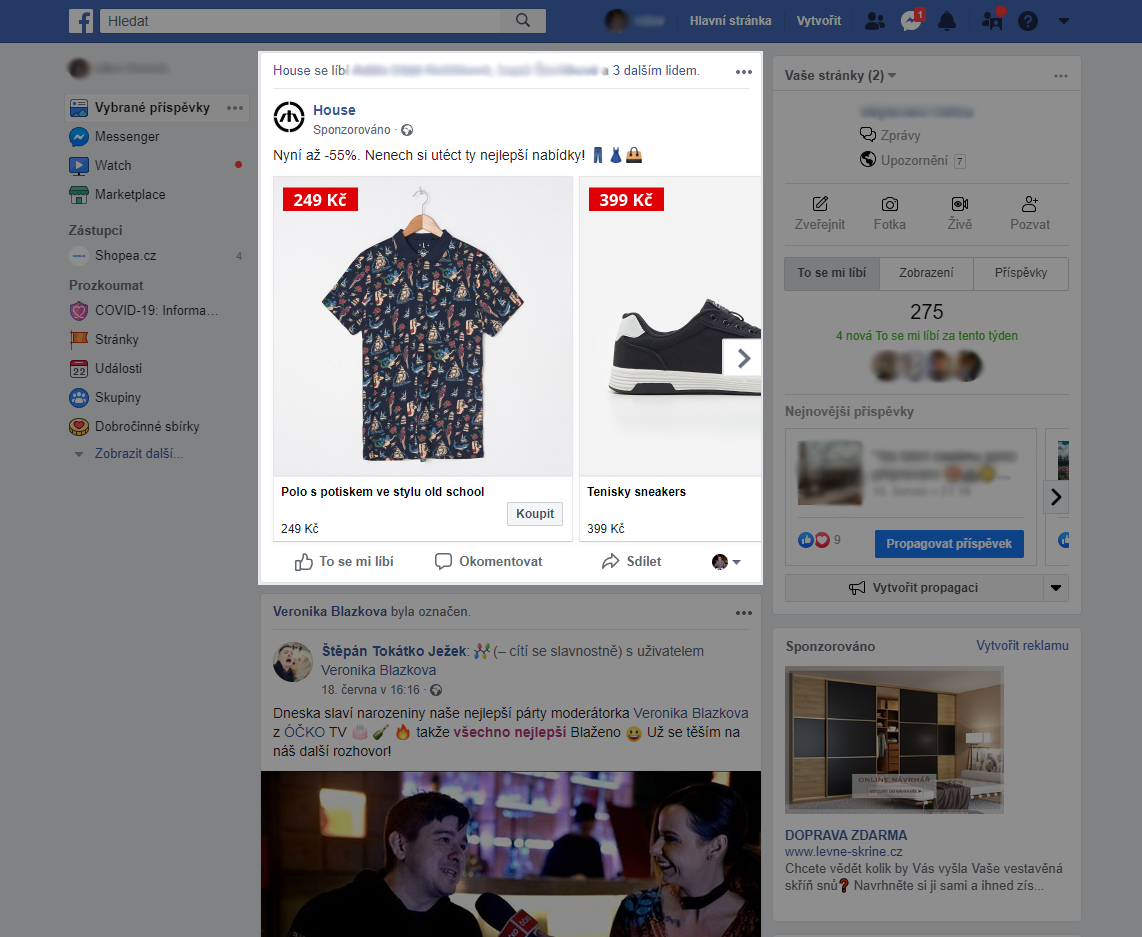The image size is (1142, 937).
Task: Click the Facebook logo icon
Action: 81,21
